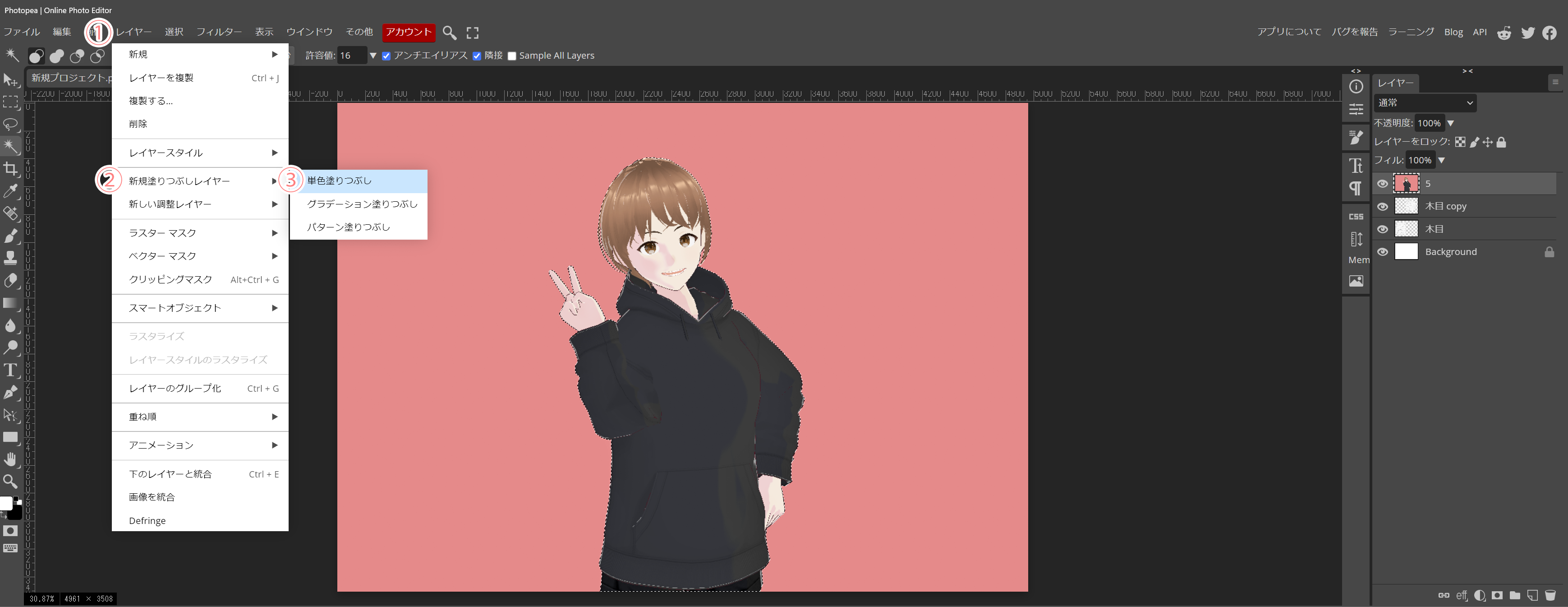Viewport: 1568px width, 607px height.
Task: Uncheck the アンチエイリアス checkbox
Action: [x=386, y=56]
